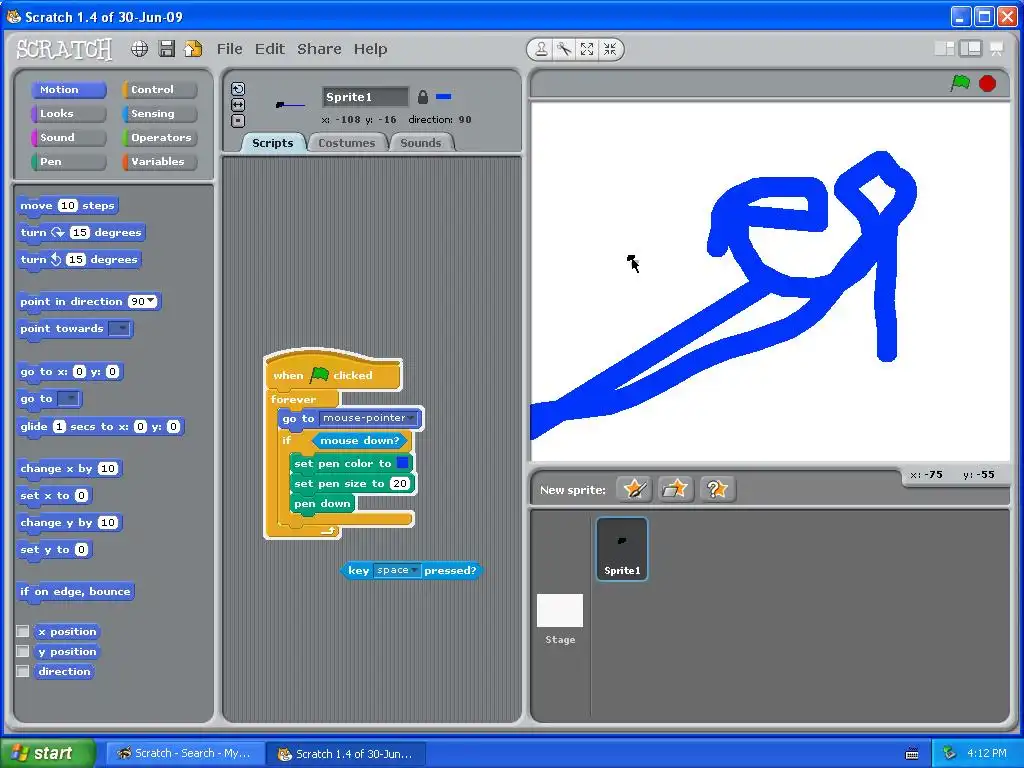Select the shrink sprite tool
The width and height of the screenshot is (1024, 768).
tap(610, 49)
